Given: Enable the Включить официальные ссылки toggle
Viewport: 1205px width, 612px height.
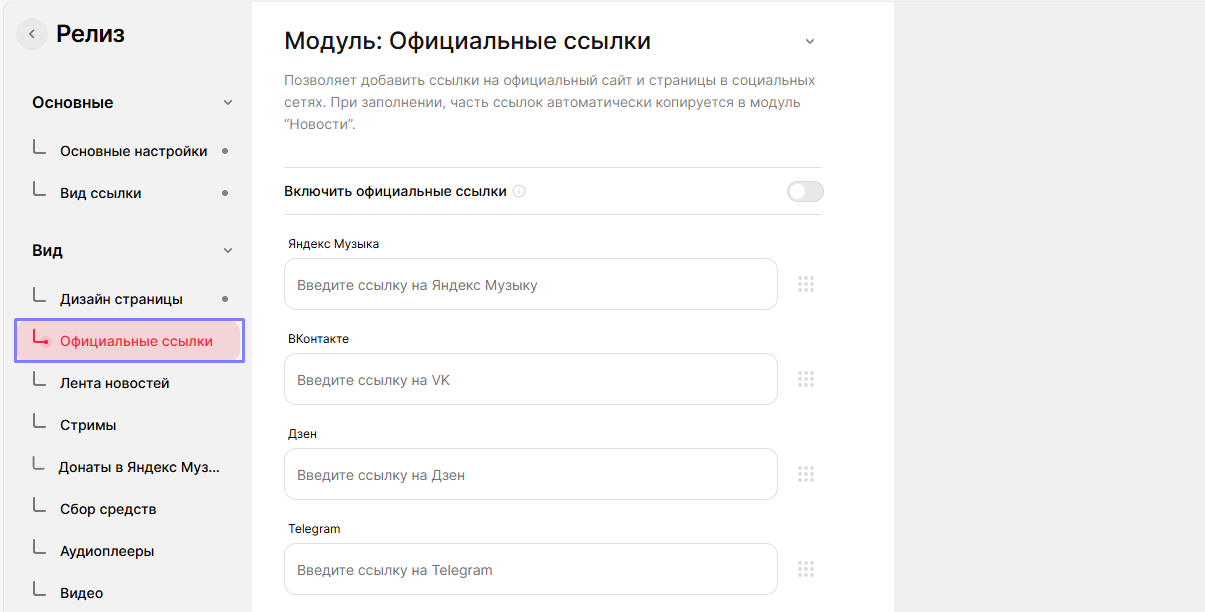Looking at the screenshot, I should click(805, 192).
